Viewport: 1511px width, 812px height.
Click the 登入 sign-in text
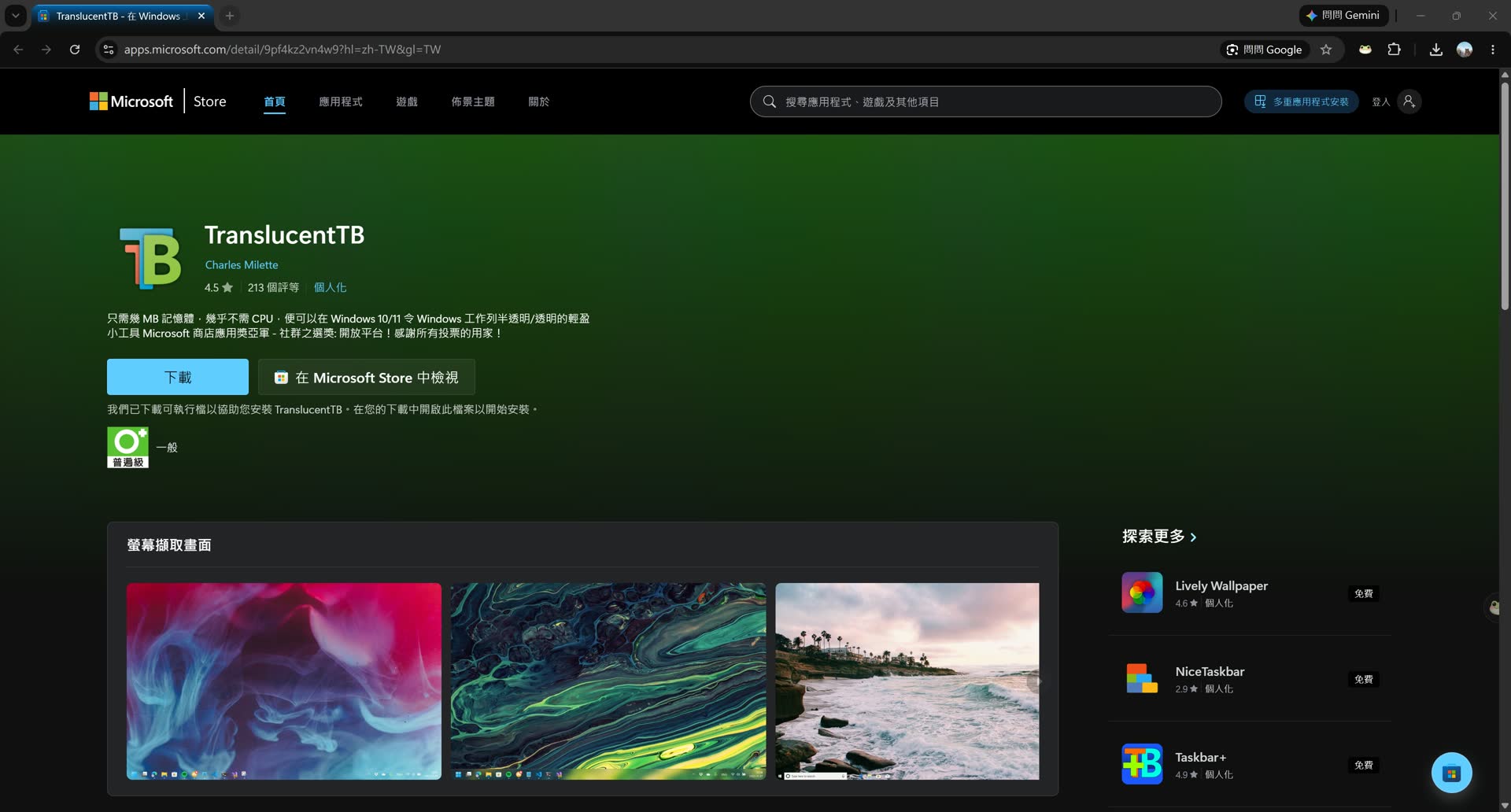click(1381, 101)
